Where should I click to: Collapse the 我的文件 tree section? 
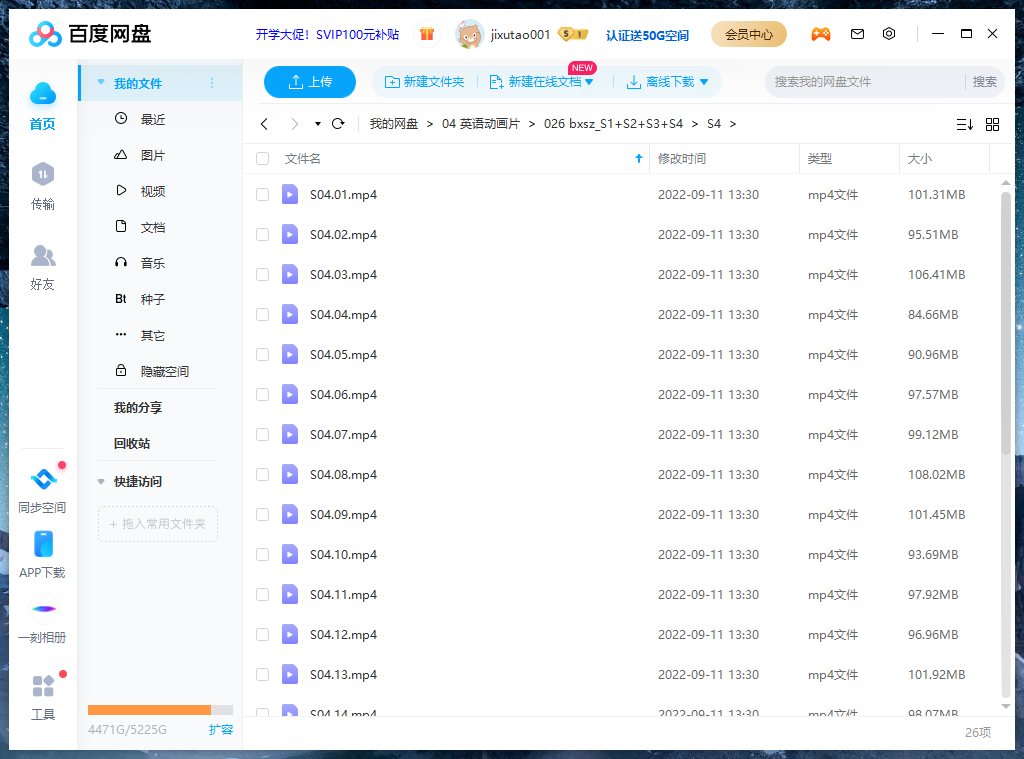point(101,82)
